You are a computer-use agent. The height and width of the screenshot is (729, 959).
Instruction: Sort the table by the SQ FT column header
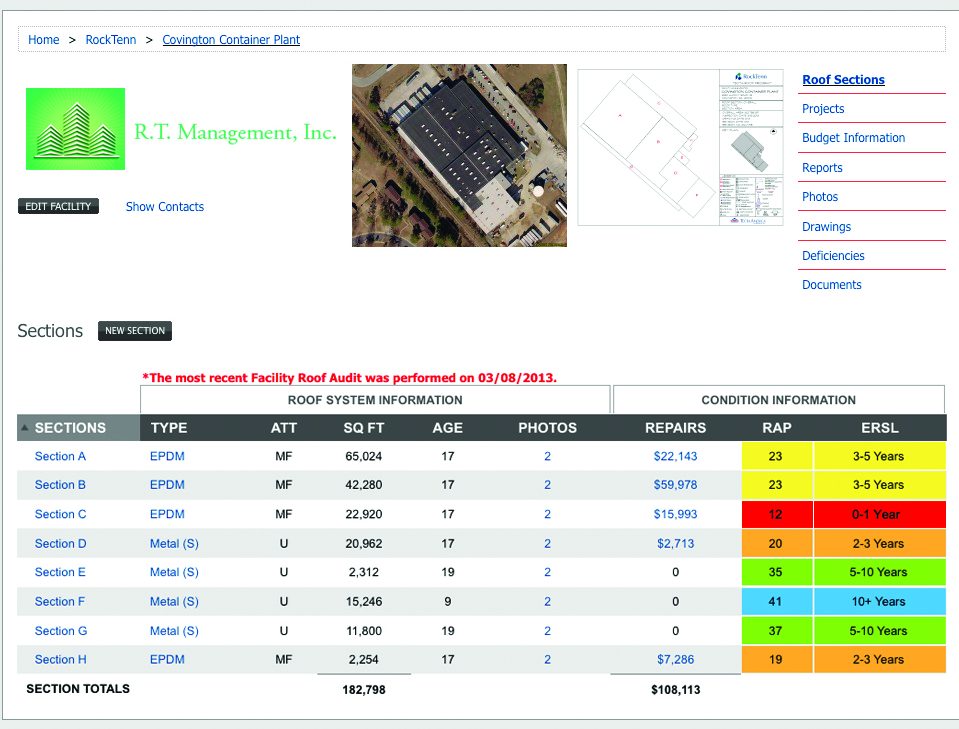(363, 428)
